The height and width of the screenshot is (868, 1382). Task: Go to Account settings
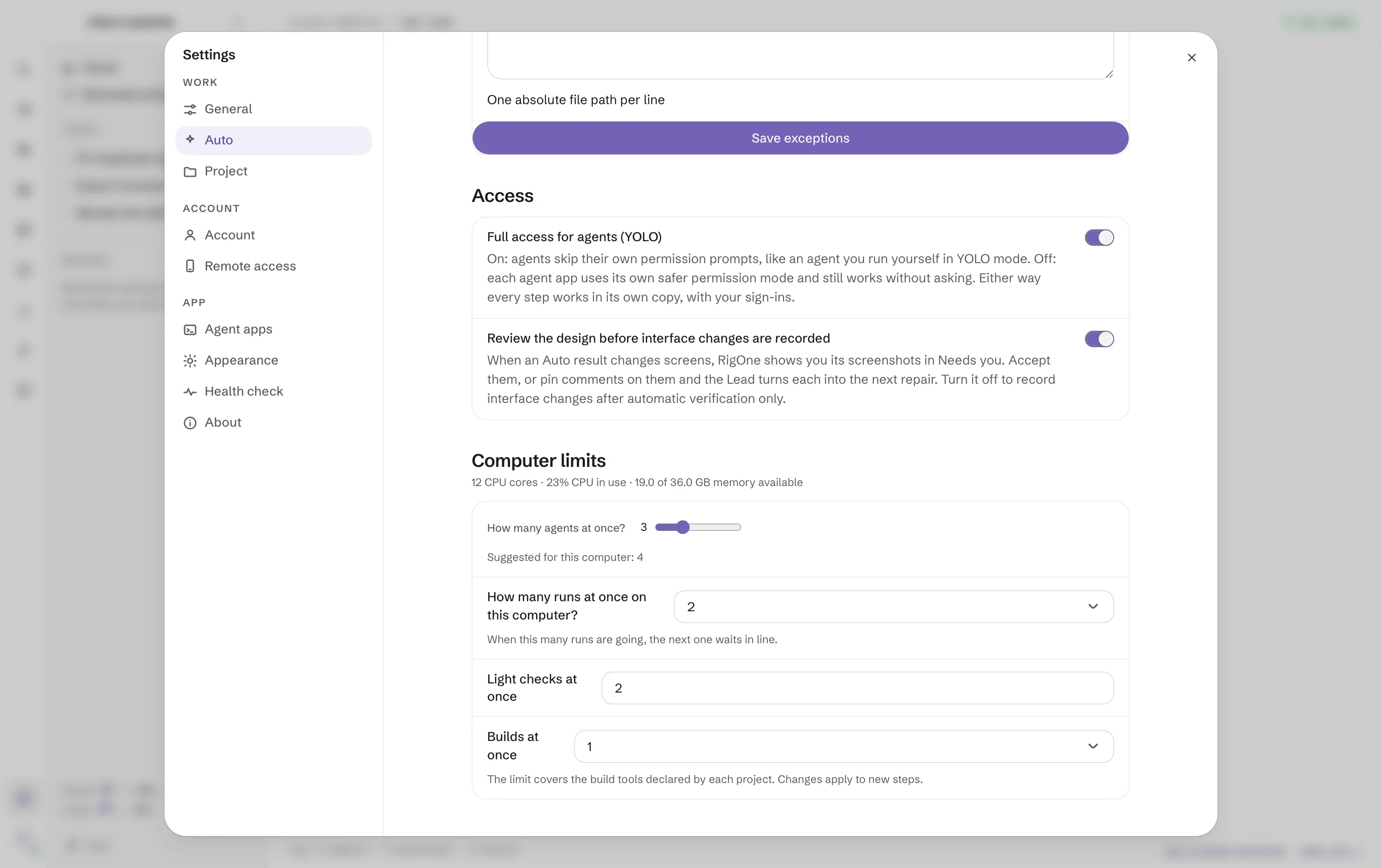[274, 235]
